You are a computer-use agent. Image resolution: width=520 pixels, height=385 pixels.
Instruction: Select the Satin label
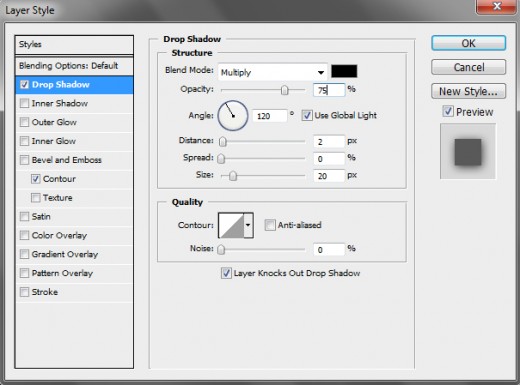pos(41,217)
